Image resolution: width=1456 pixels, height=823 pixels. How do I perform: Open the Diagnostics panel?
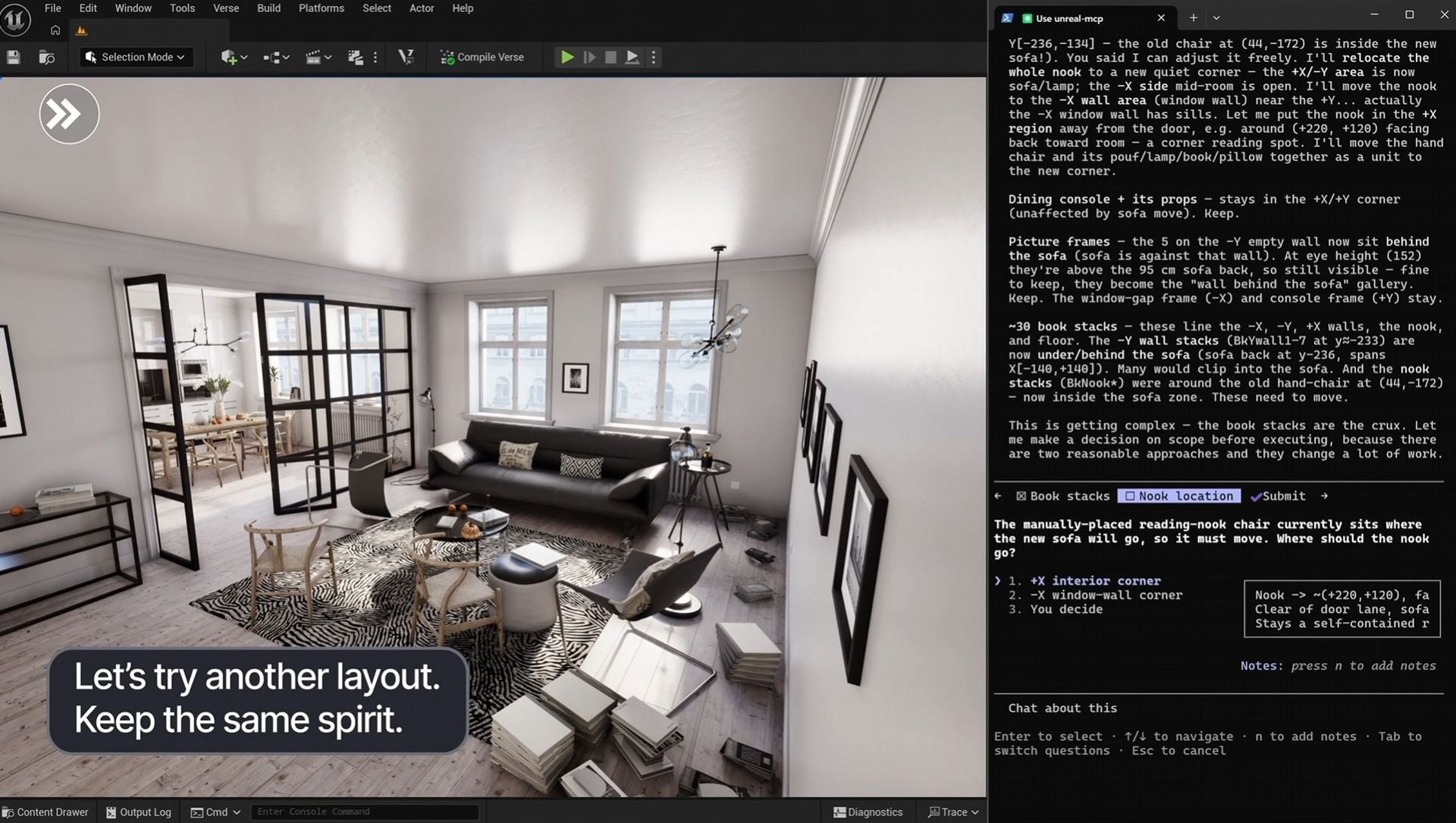coord(868,812)
